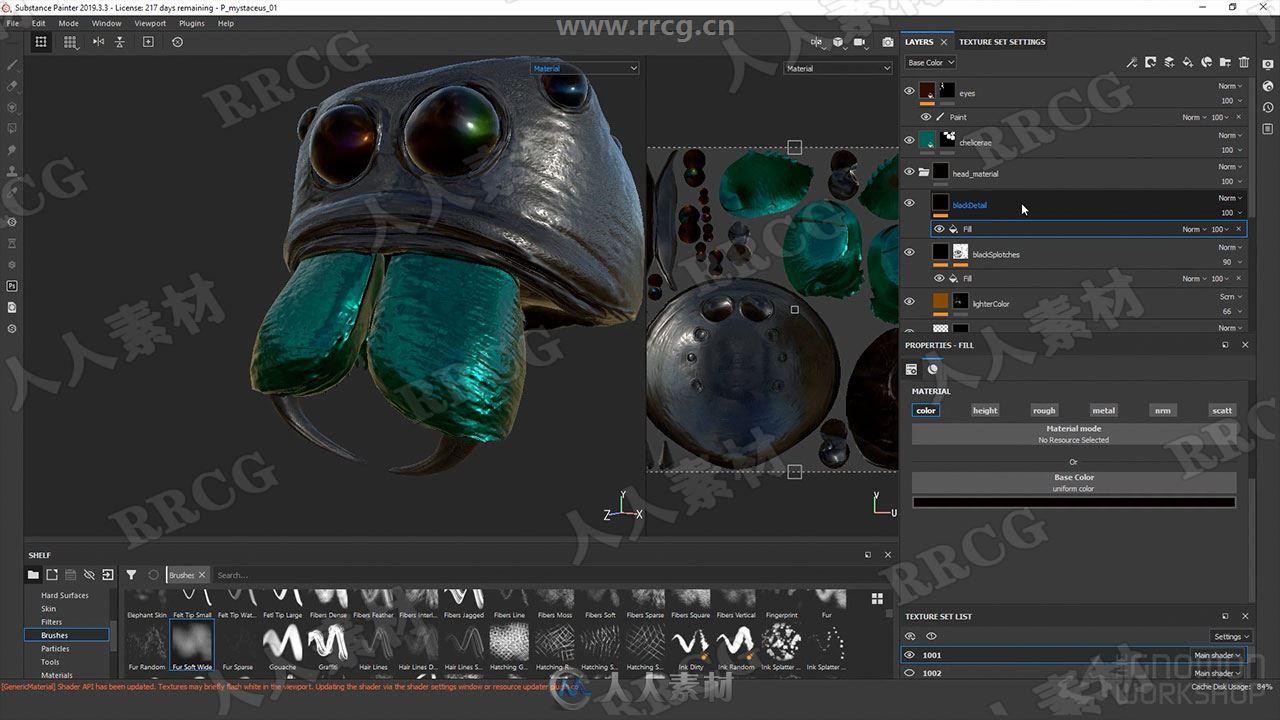
Task: Open the Base Color channel dropdown
Action: coord(930,63)
